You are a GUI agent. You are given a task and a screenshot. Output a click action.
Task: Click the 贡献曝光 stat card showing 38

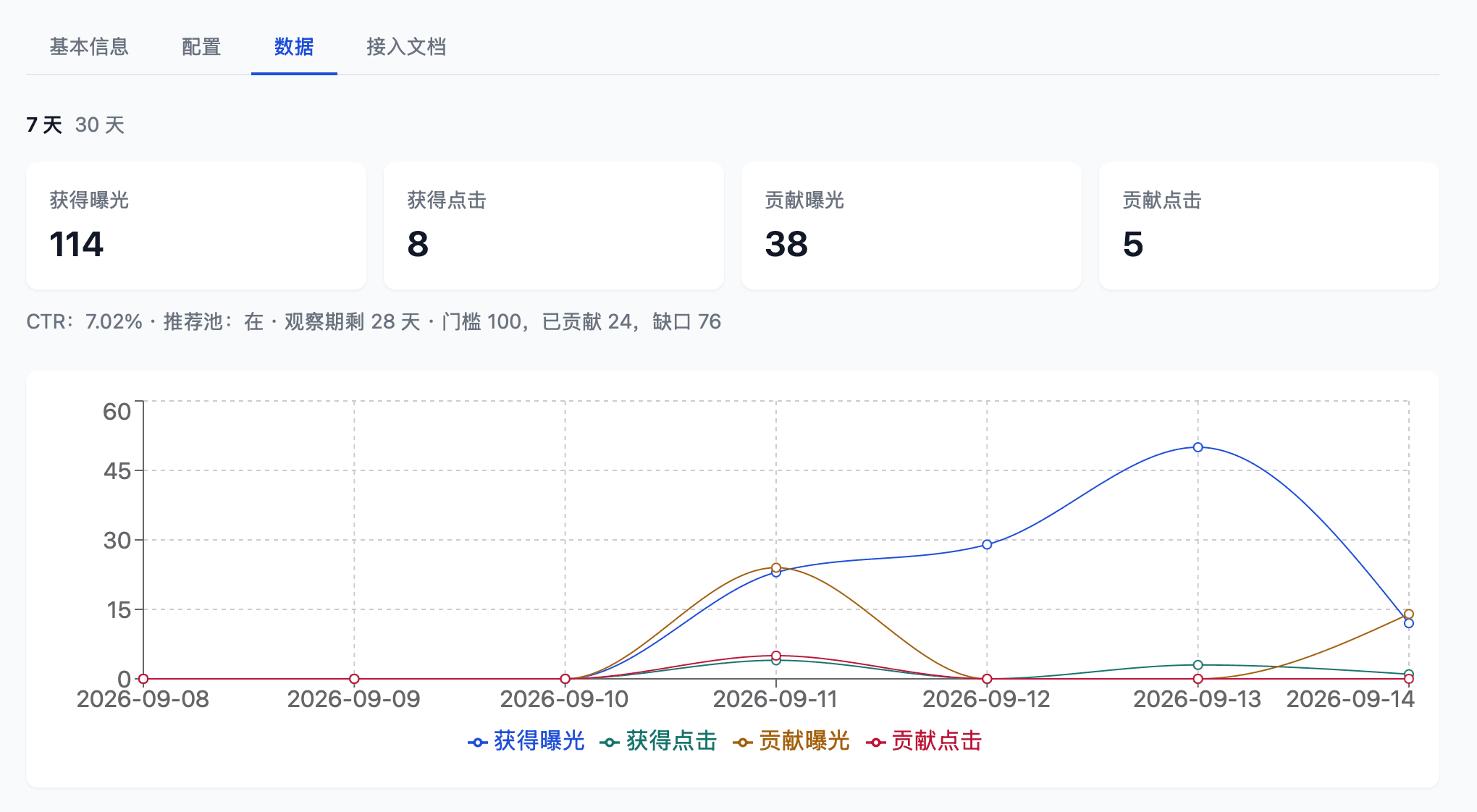[912, 226]
